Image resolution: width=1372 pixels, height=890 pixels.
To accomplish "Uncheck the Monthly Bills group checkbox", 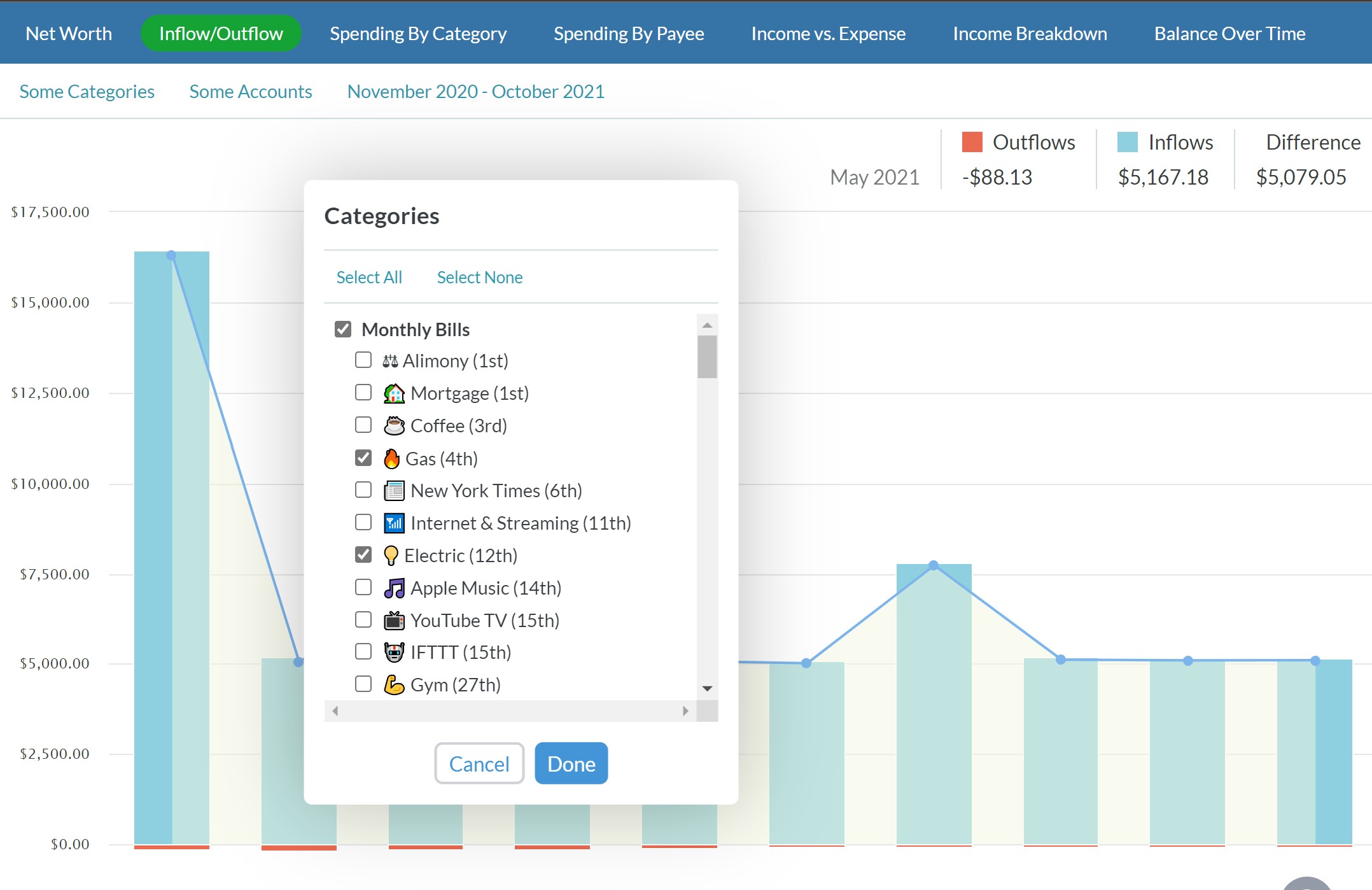I will tap(343, 329).
